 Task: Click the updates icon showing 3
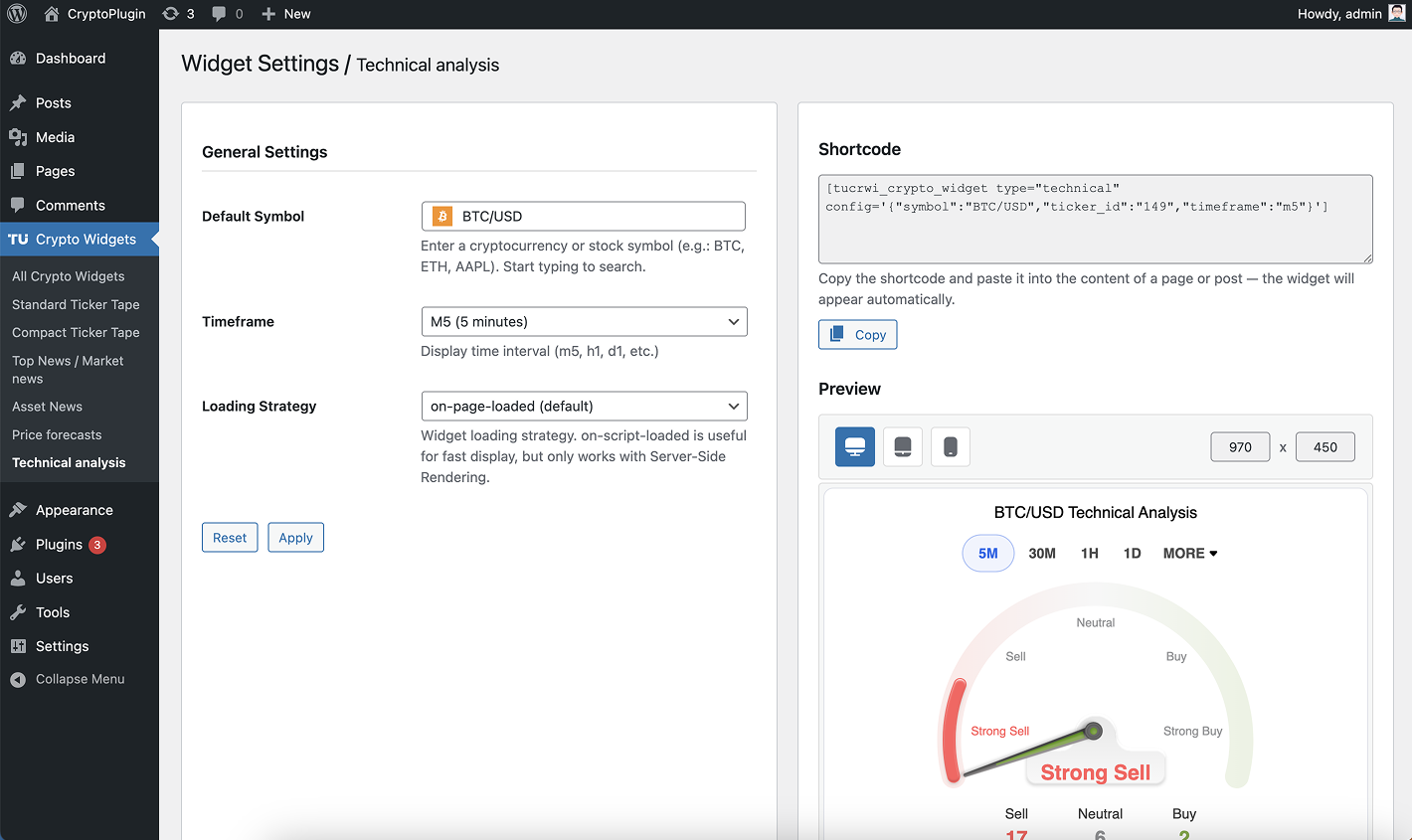171,14
